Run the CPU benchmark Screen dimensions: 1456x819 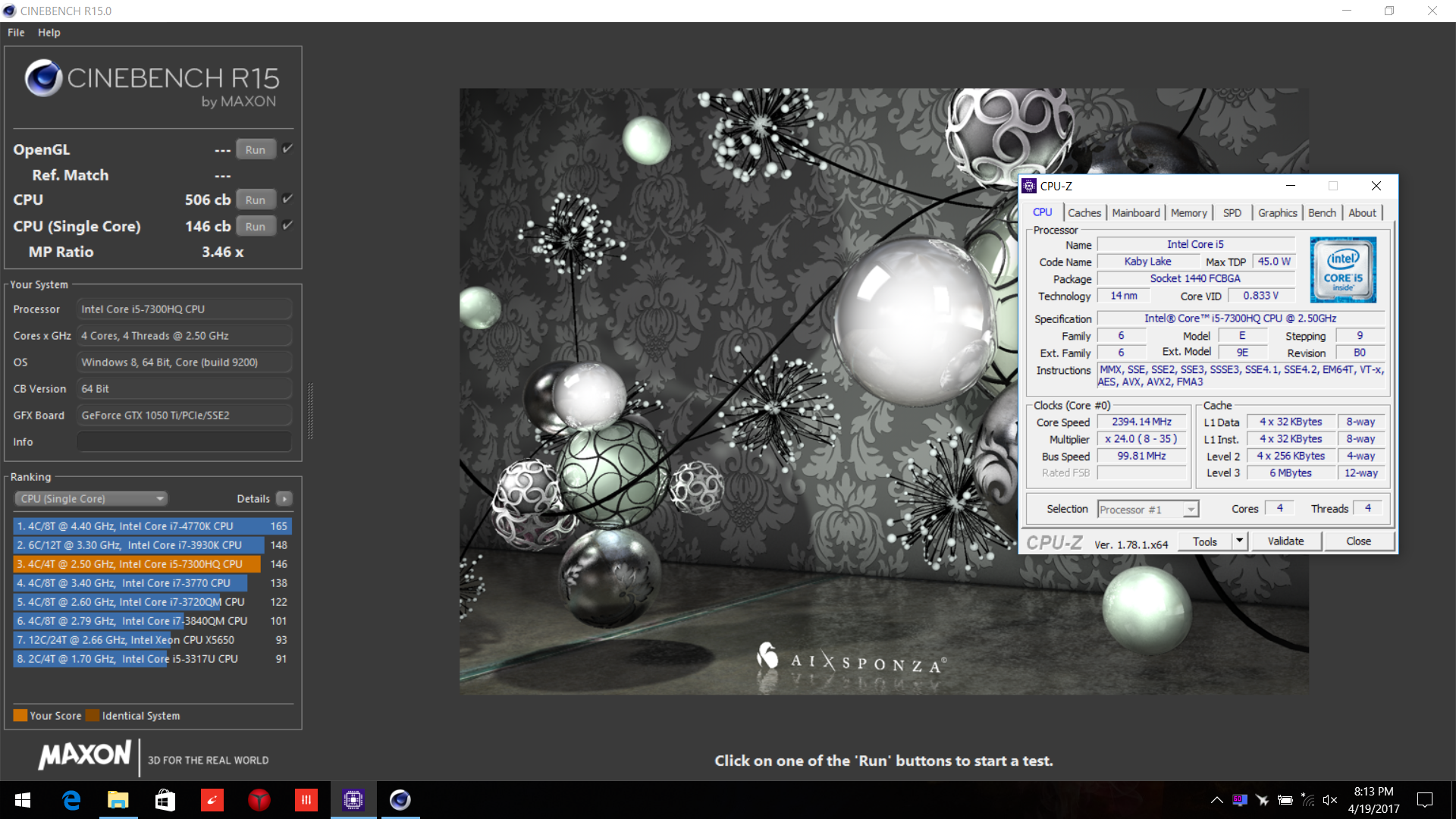pos(256,200)
